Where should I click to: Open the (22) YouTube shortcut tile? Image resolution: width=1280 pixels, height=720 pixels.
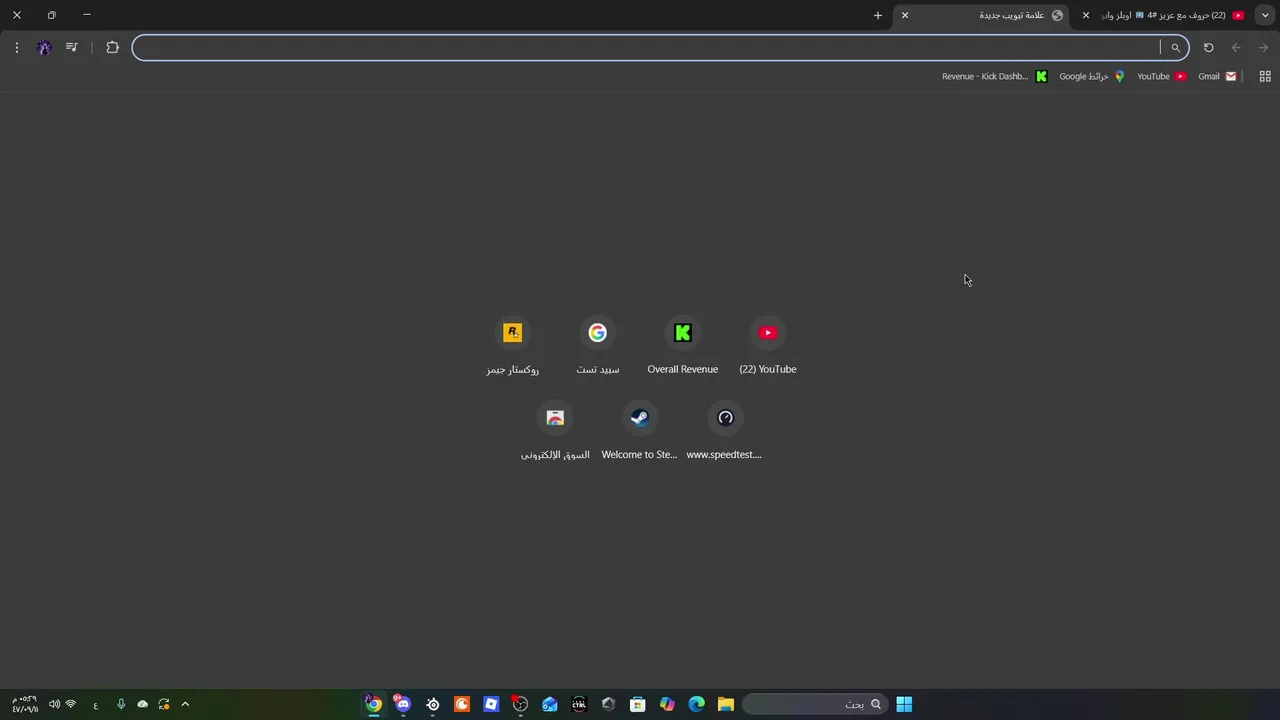(x=768, y=346)
